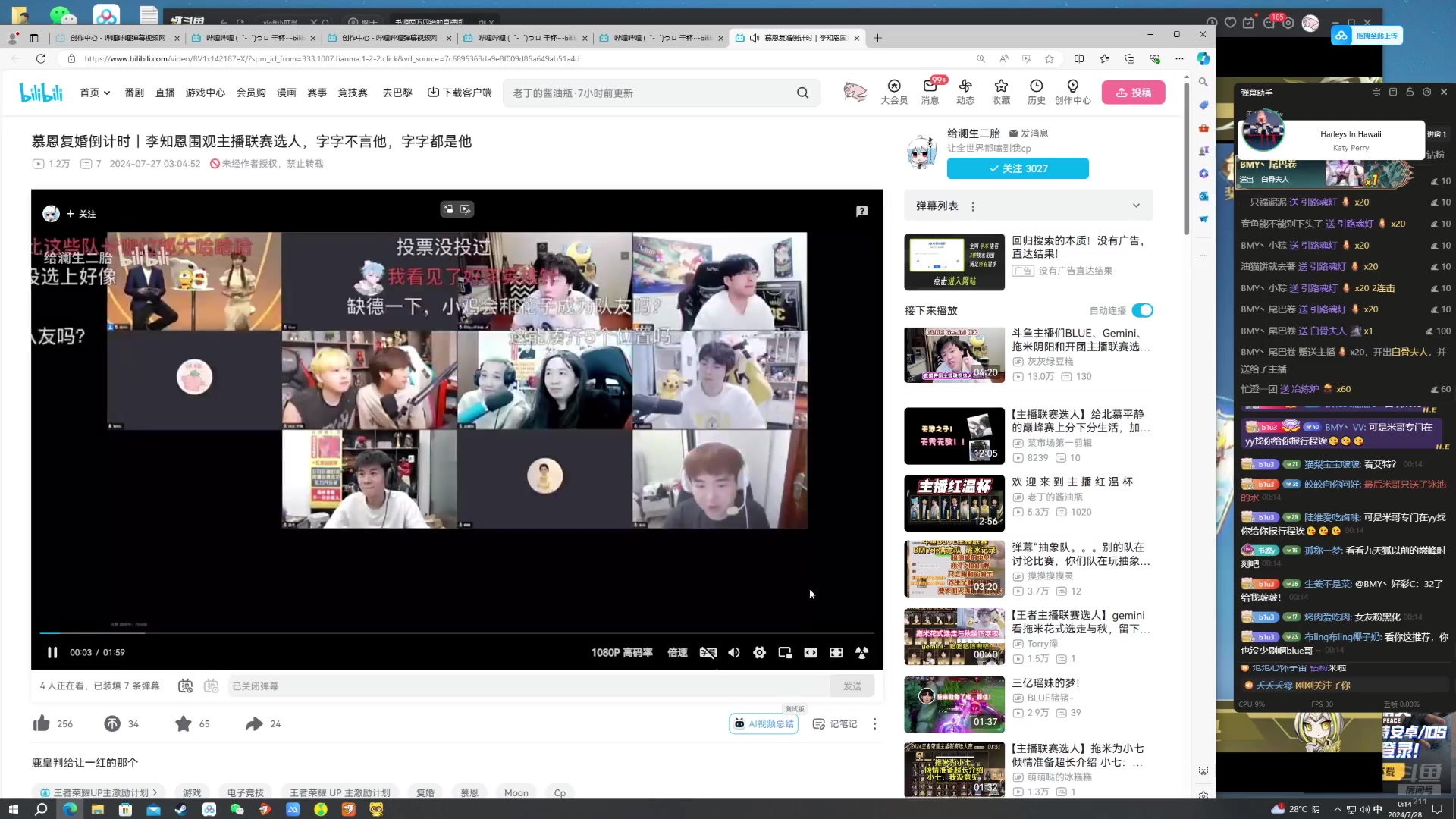This screenshot has width=1456, height=819.
Task: Select the 赛事 tab in top navigation
Action: [x=316, y=92]
